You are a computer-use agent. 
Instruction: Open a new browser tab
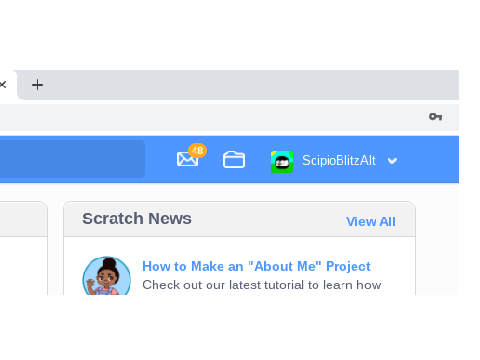click(37, 85)
